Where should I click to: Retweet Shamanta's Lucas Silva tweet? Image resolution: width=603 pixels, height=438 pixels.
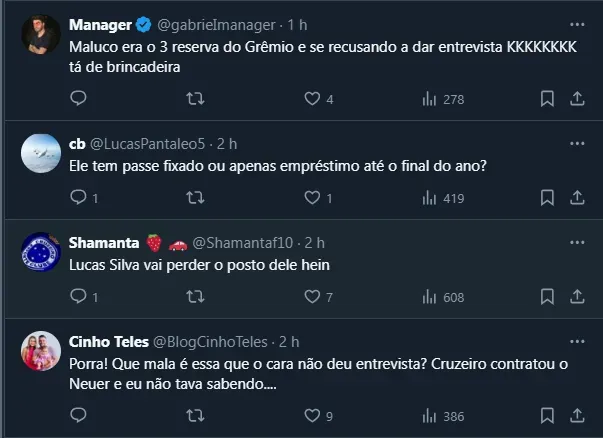[196, 297]
